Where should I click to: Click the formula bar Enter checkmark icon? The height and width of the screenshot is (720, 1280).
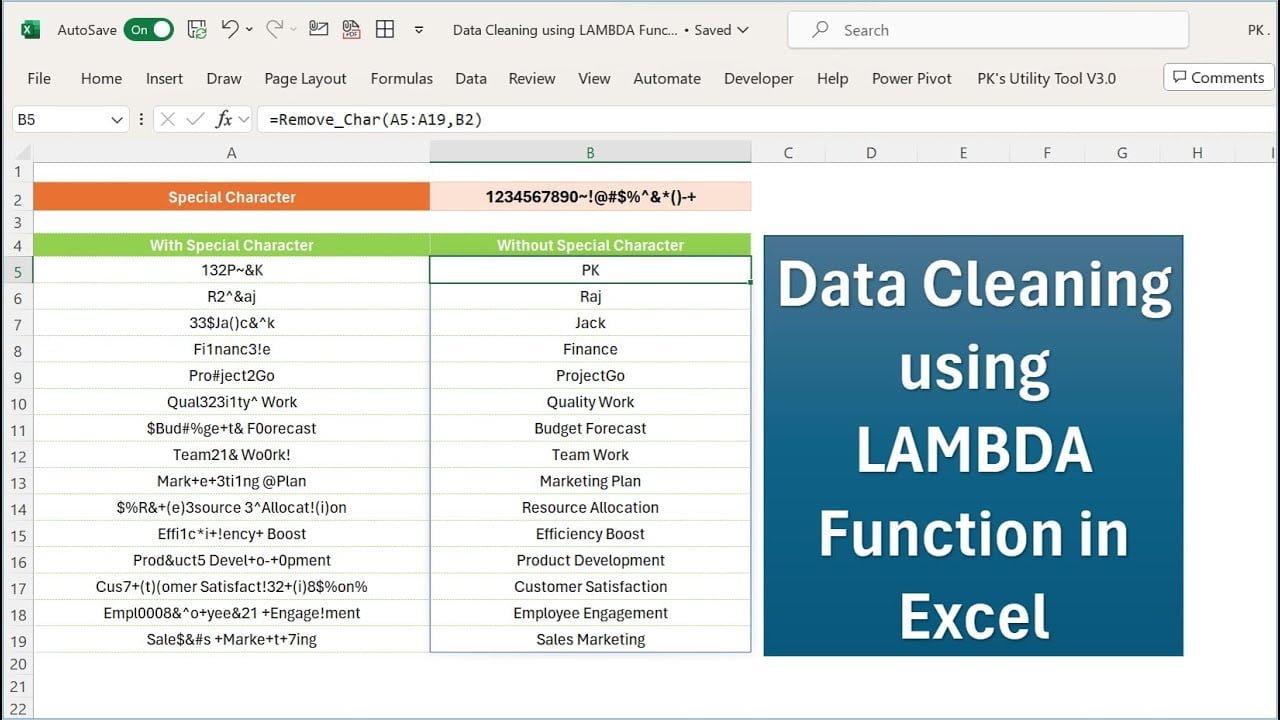[x=195, y=120]
